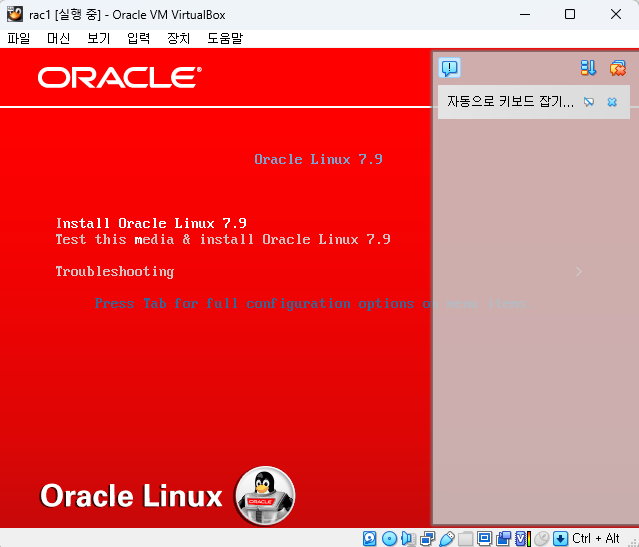Dismiss the 자동으로 키보드 잡기 notification
This screenshot has height=547, width=639.
coord(612,102)
